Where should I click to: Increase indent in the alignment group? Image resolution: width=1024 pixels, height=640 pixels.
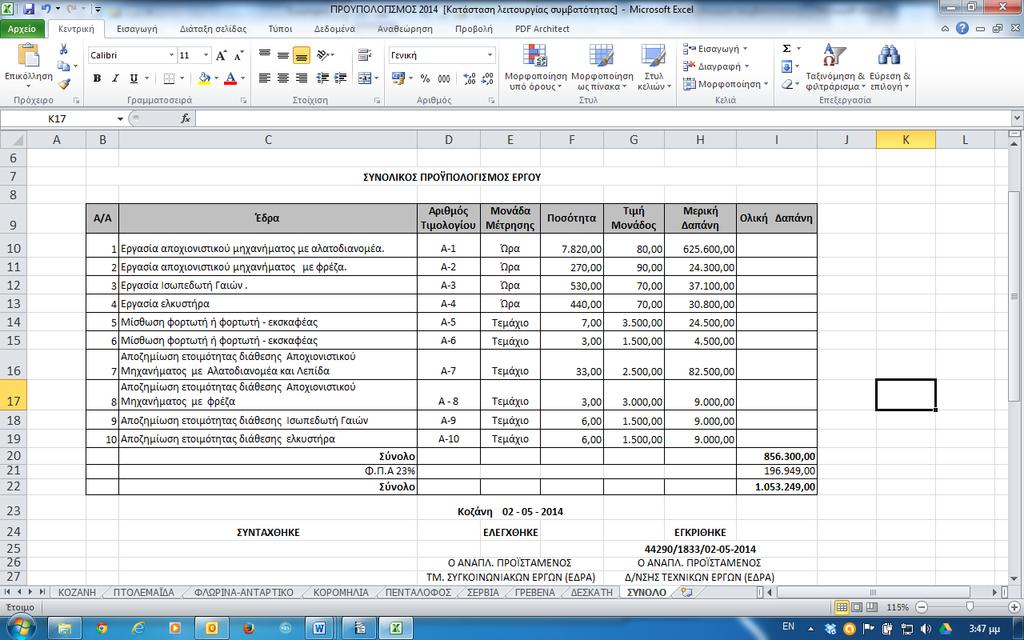340,78
